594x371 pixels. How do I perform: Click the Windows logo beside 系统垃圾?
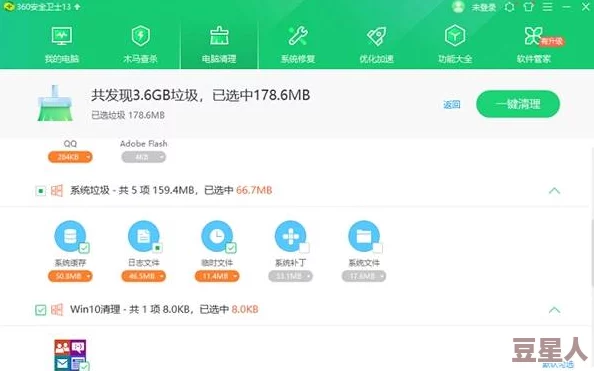pos(57,191)
